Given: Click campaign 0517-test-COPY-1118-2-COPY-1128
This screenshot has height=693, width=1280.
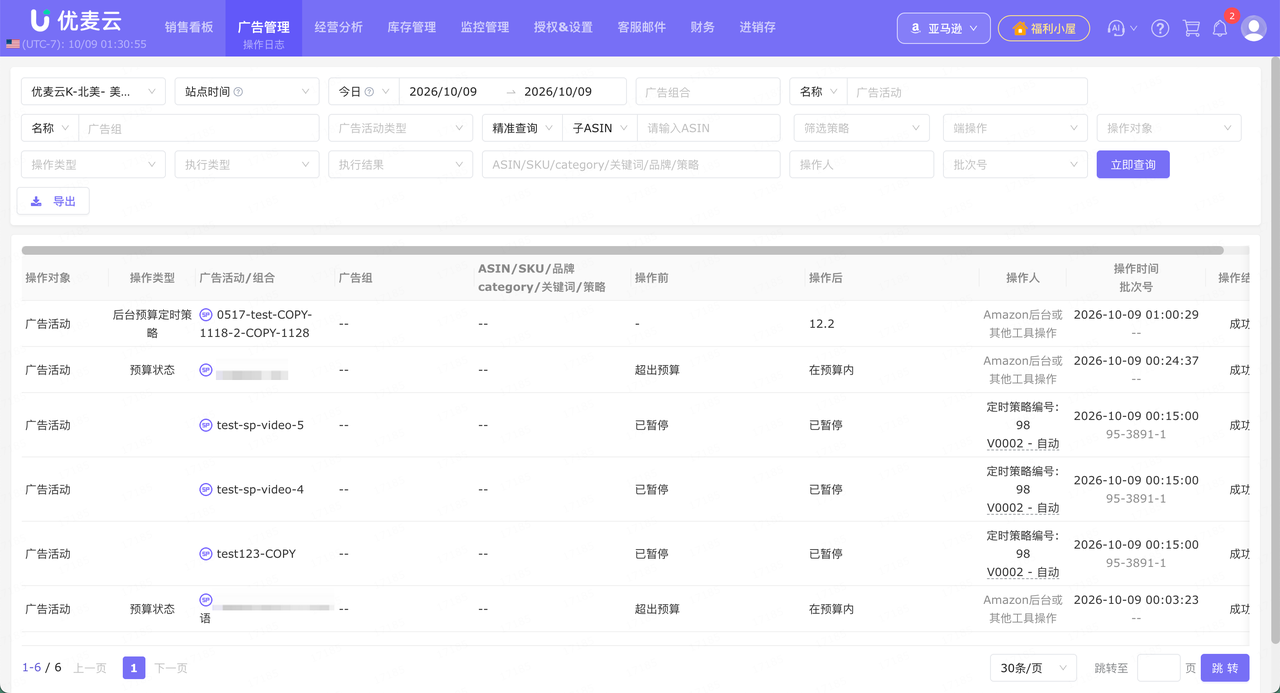Looking at the screenshot, I should click(x=255, y=323).
